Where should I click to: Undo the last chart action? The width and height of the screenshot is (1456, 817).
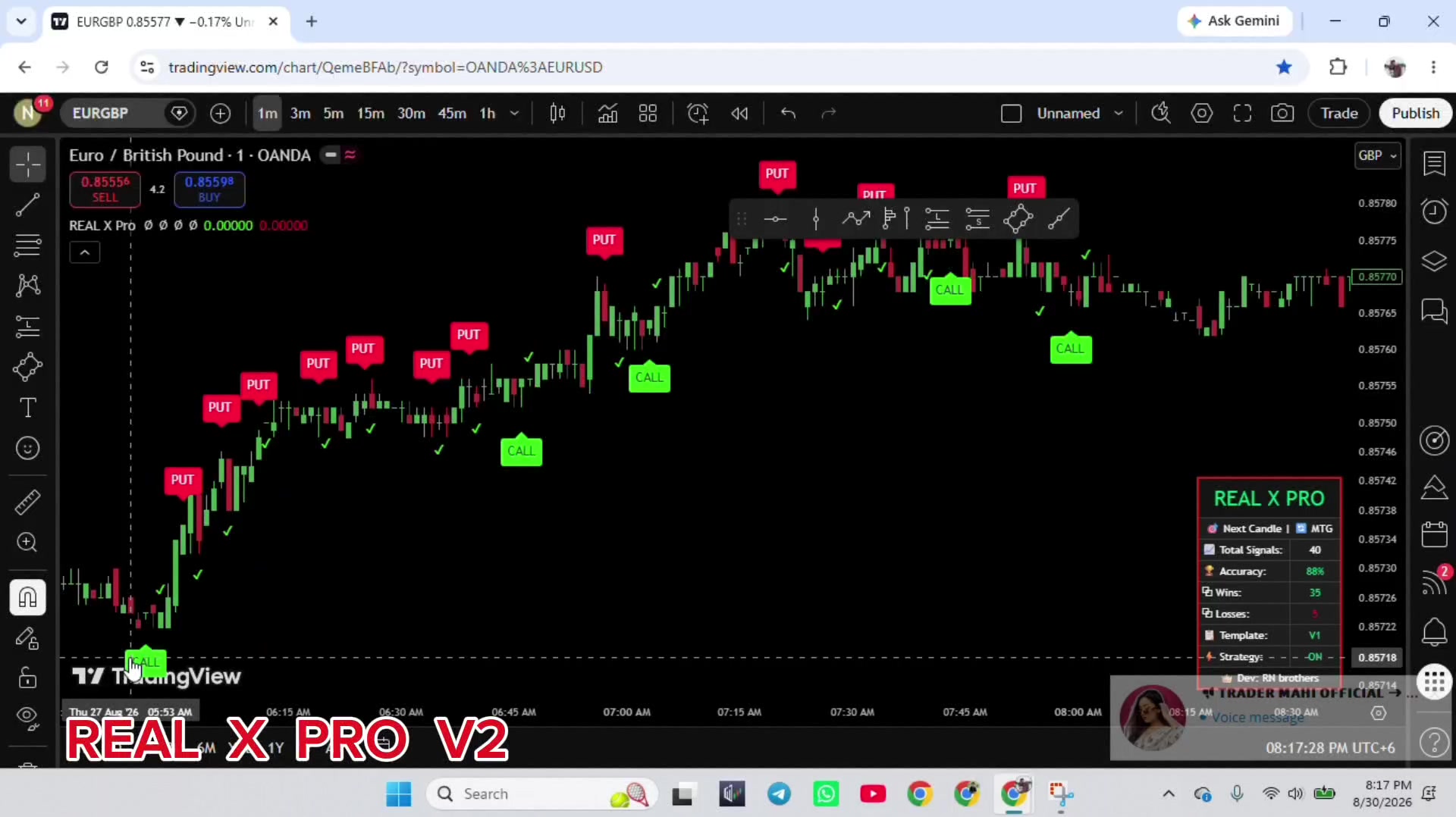click(789, 113)
